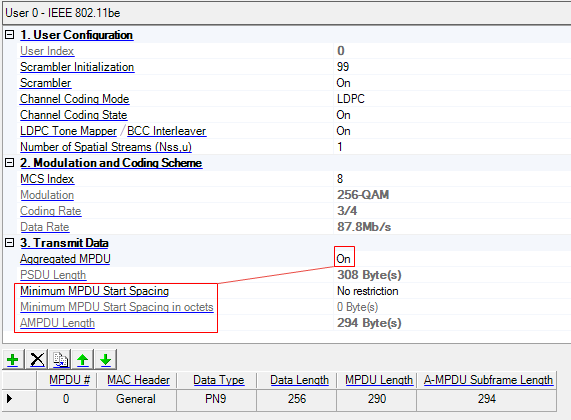Click the 256-QAM modulation value
571x420 pixels.
[x=363, y=195]
